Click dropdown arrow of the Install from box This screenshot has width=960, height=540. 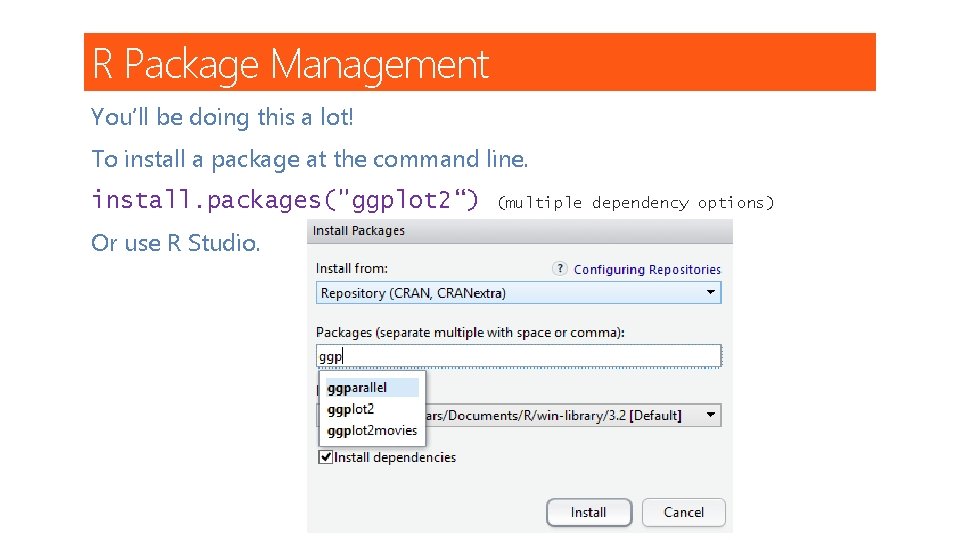(711, 293)
